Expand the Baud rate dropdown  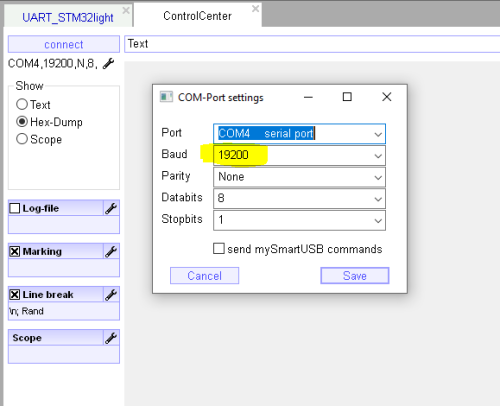tap(378, 156)
